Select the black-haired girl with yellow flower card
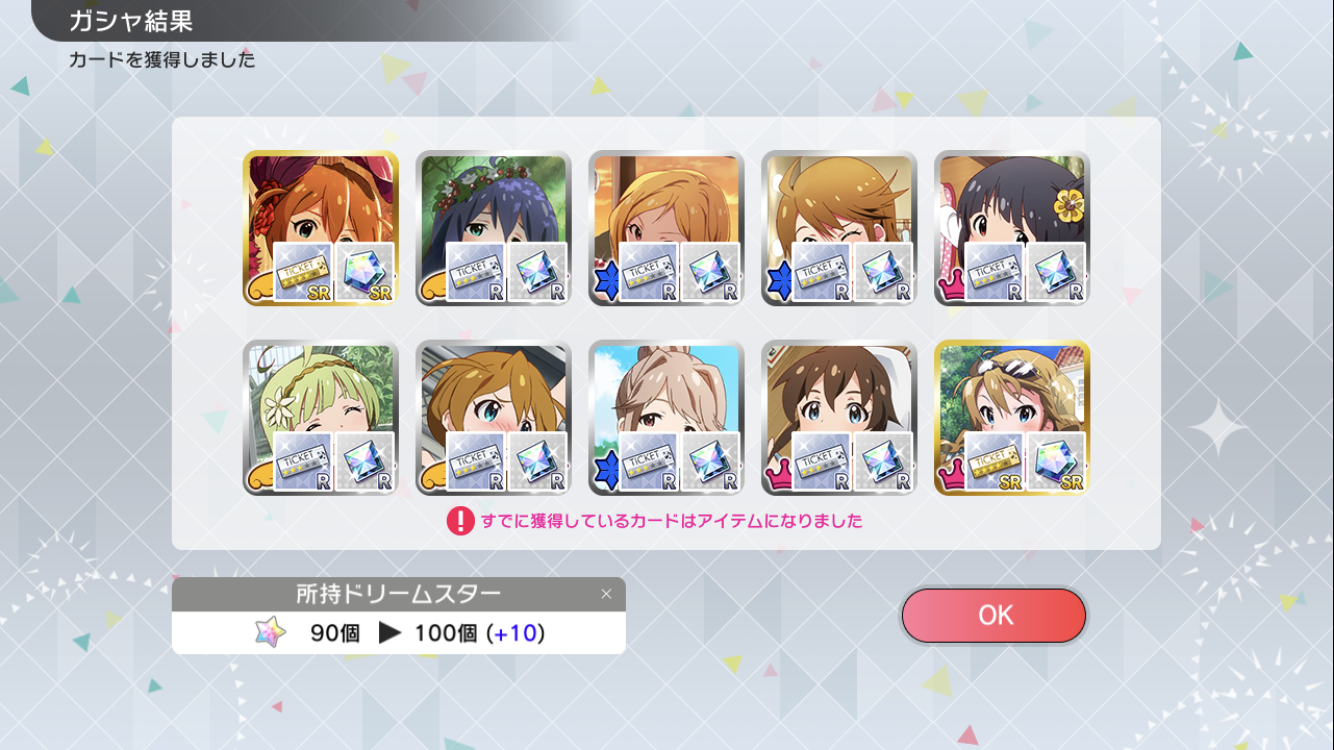The height and width of the screenshot is (750, 1334). pos(1012,228)
